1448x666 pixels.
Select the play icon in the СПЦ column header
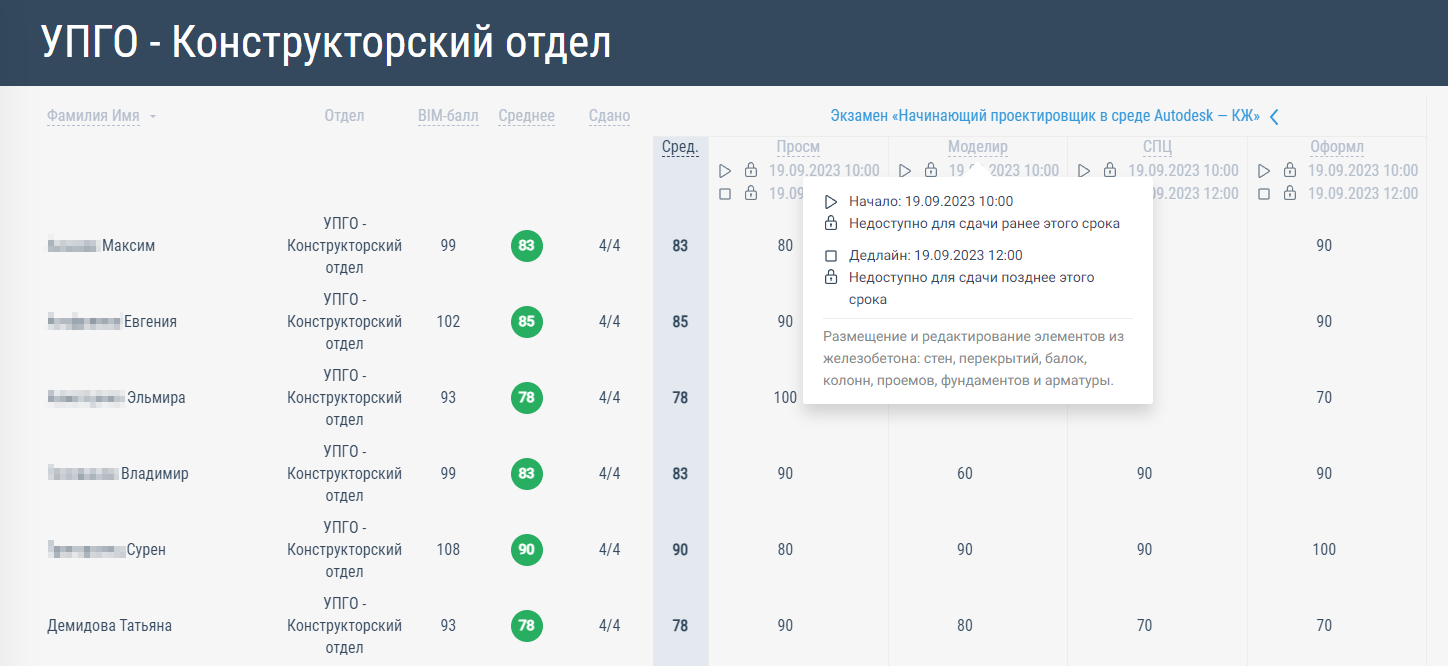(x=1084, y=170)
